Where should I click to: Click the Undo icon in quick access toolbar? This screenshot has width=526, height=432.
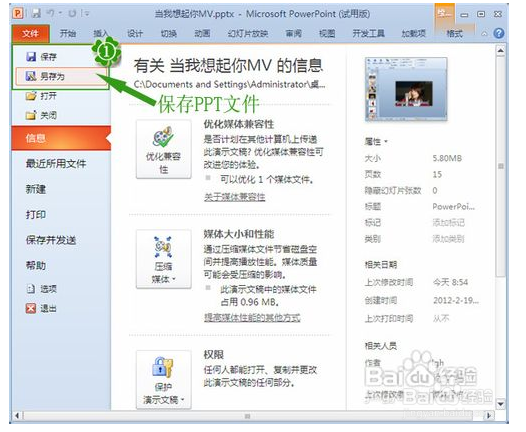click(50, 13)
